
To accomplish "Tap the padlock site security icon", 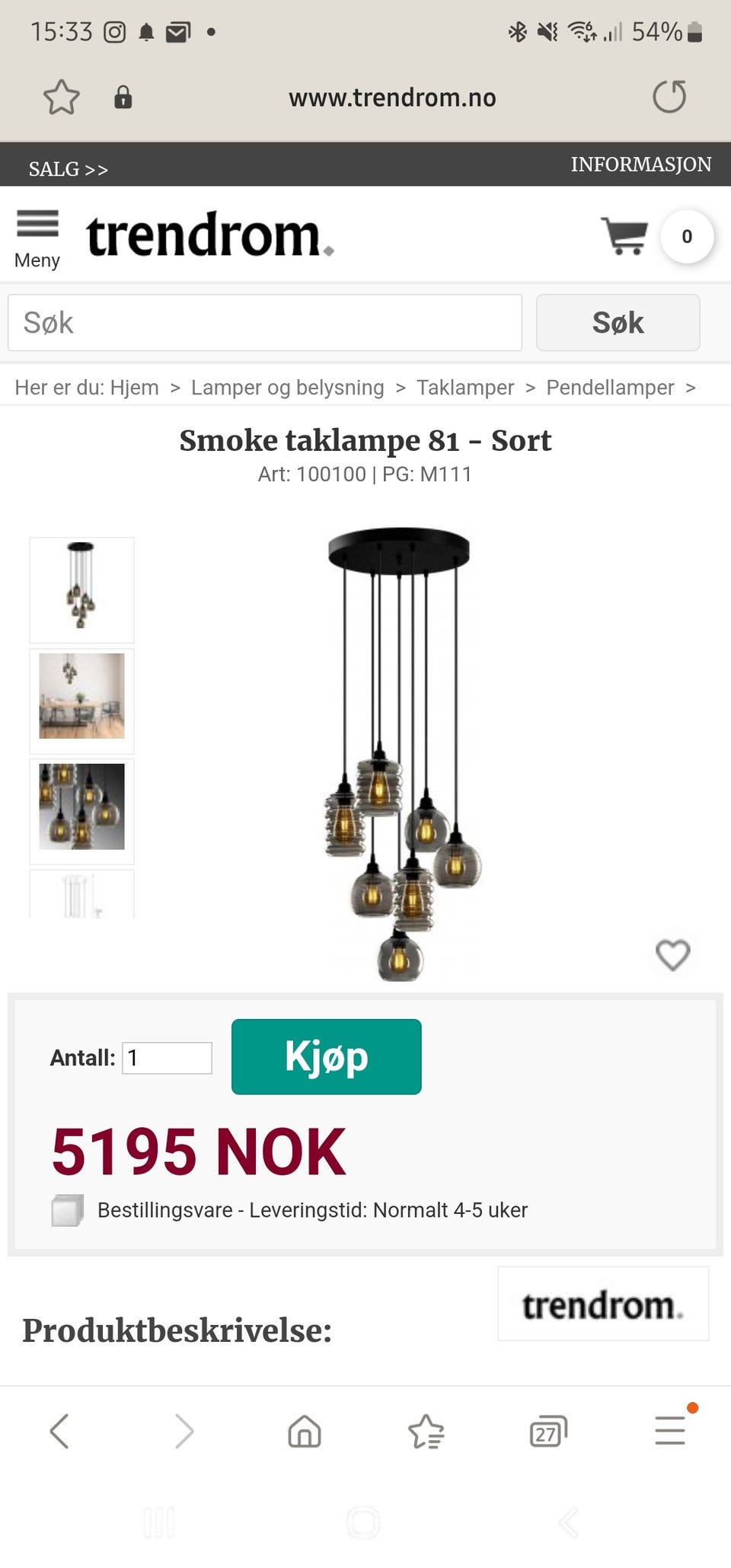I will pos(123,97).
